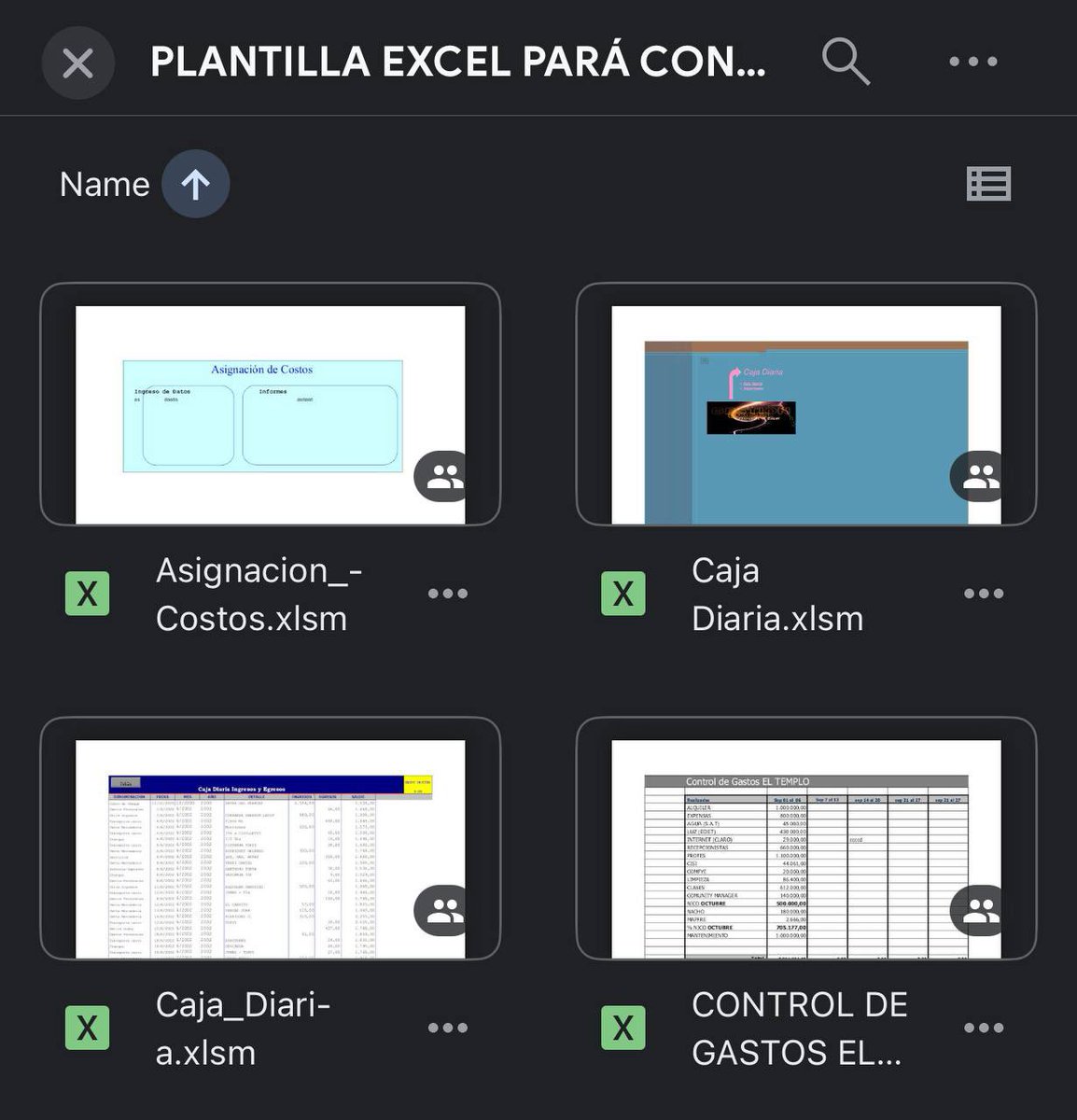
Task: Select the file name CONTROL DE GASTOS EL...
Action: coord(800,1029)
